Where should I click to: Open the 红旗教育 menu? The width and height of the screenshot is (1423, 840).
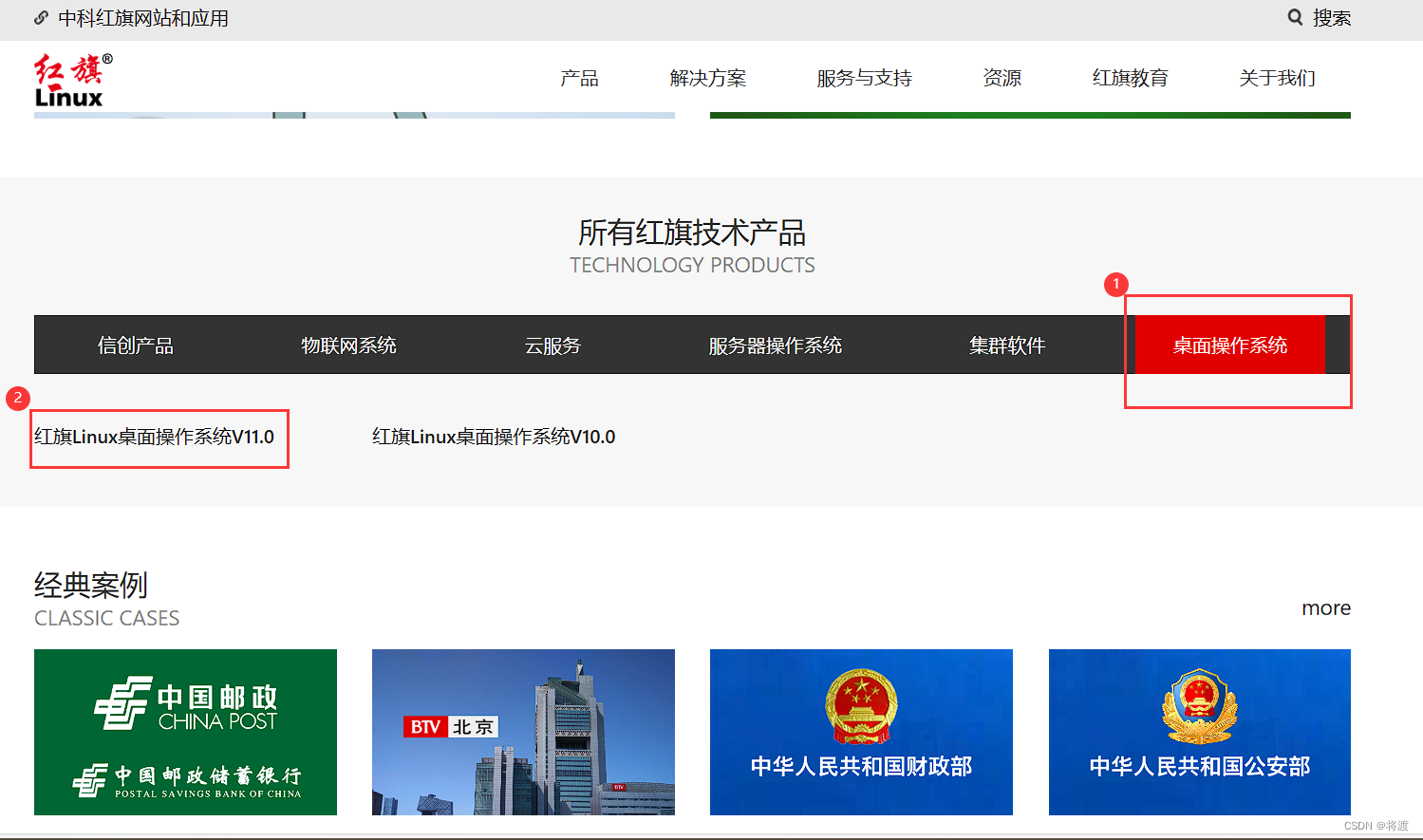[1131, 78]
